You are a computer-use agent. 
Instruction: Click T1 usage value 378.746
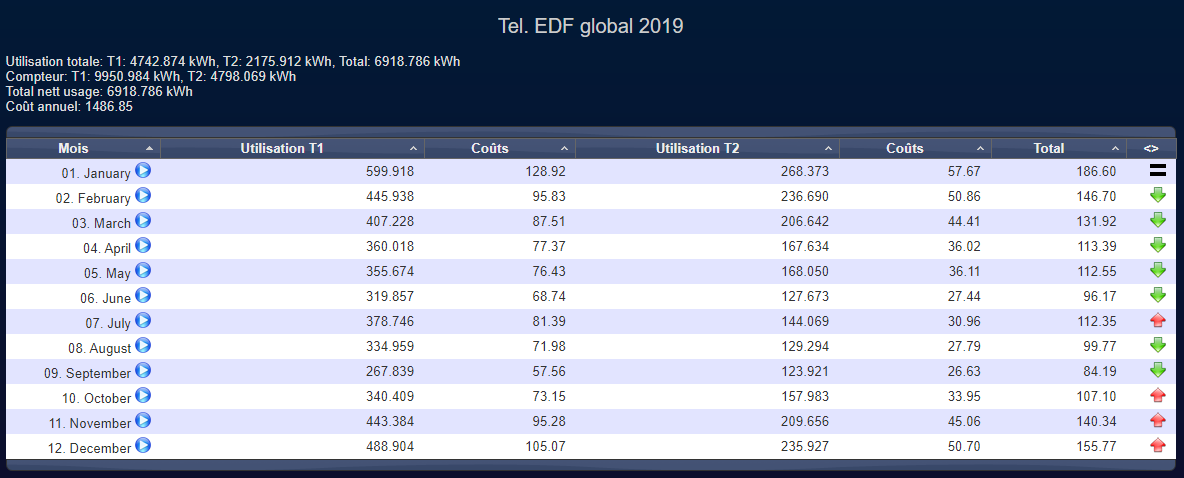coord(390,321)
